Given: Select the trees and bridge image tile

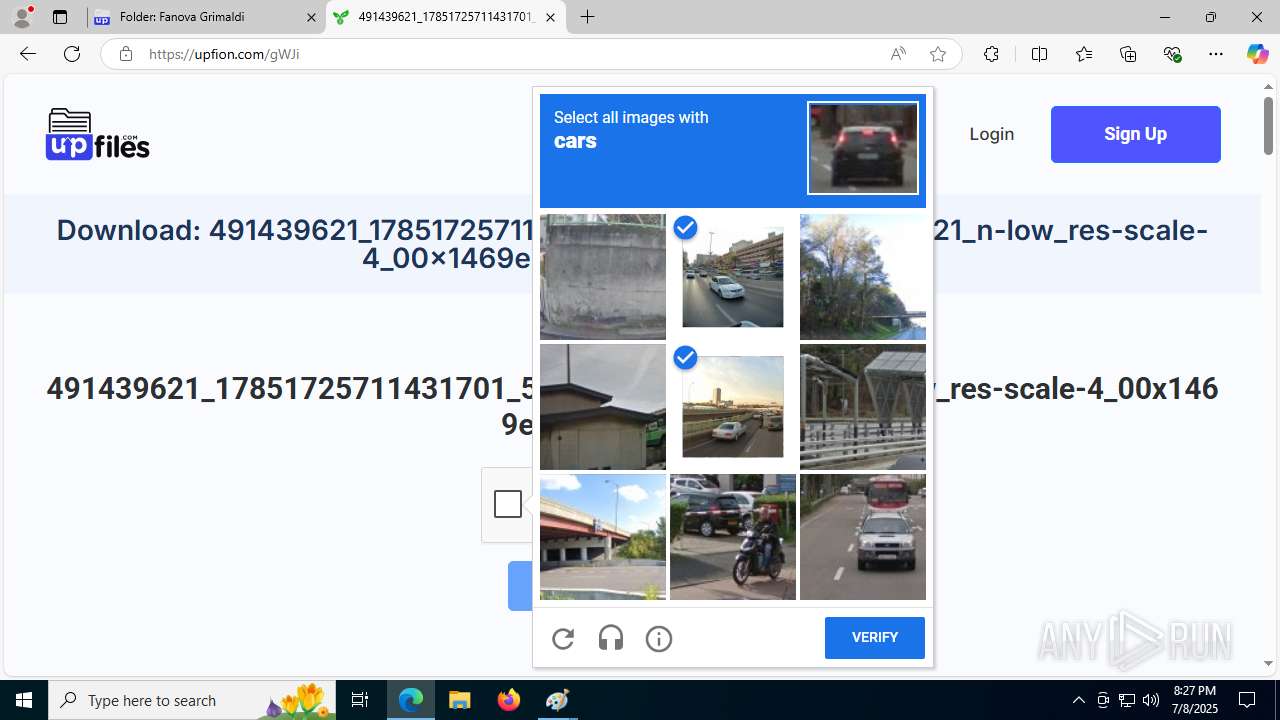Looking at the screenshot, I should coord(863,277).
